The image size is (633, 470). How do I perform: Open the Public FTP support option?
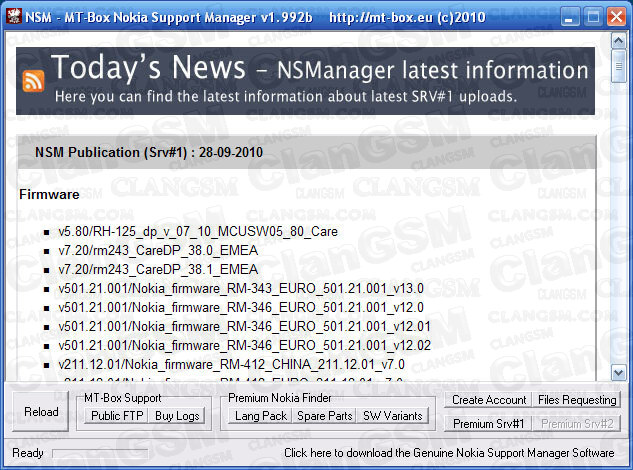coord(117,416)
